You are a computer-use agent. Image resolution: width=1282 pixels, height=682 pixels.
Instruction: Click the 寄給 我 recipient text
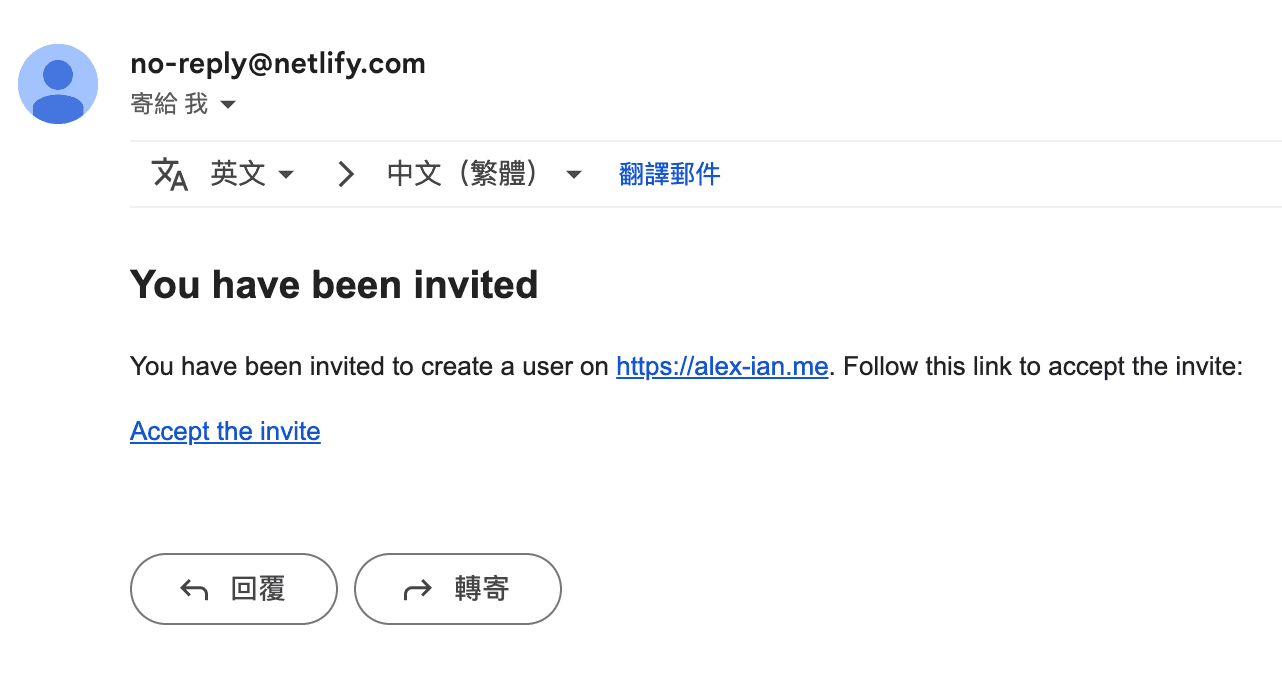click(x=169, y=104)
